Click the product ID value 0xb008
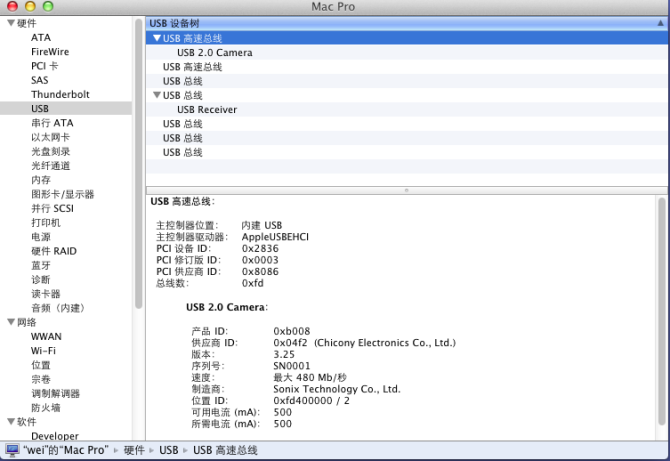 [x=291, y=331]
